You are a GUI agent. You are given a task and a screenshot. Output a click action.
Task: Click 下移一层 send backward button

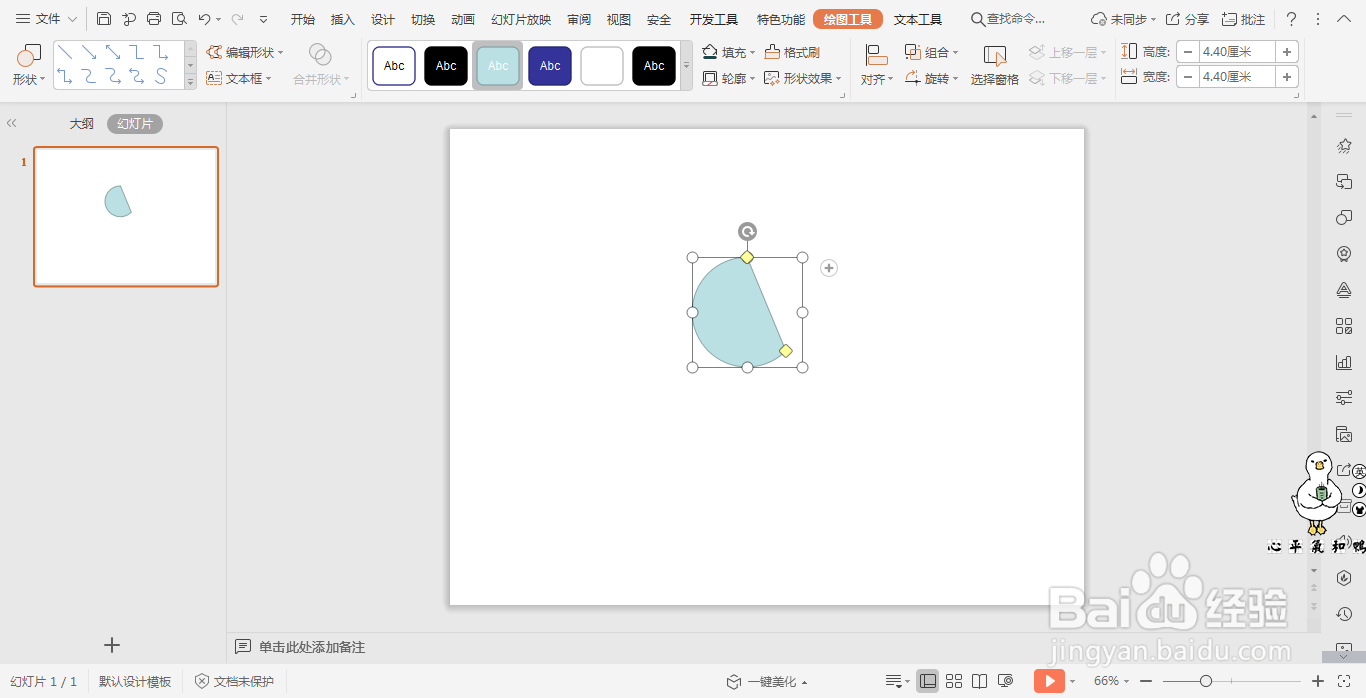1067,78
